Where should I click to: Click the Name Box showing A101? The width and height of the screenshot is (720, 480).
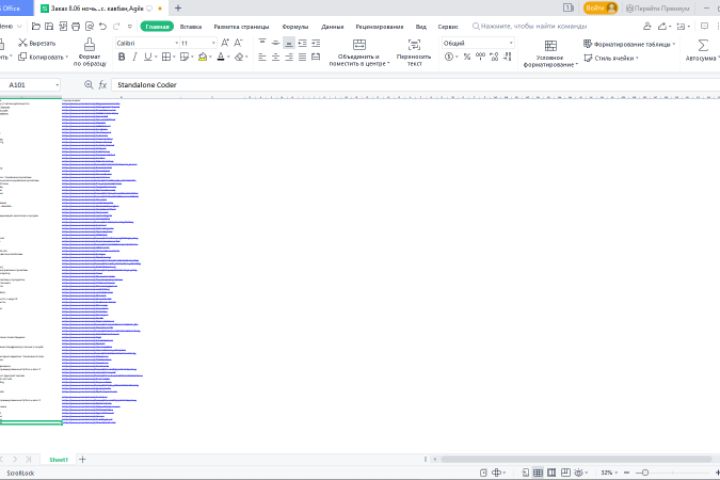coord(28,85)
